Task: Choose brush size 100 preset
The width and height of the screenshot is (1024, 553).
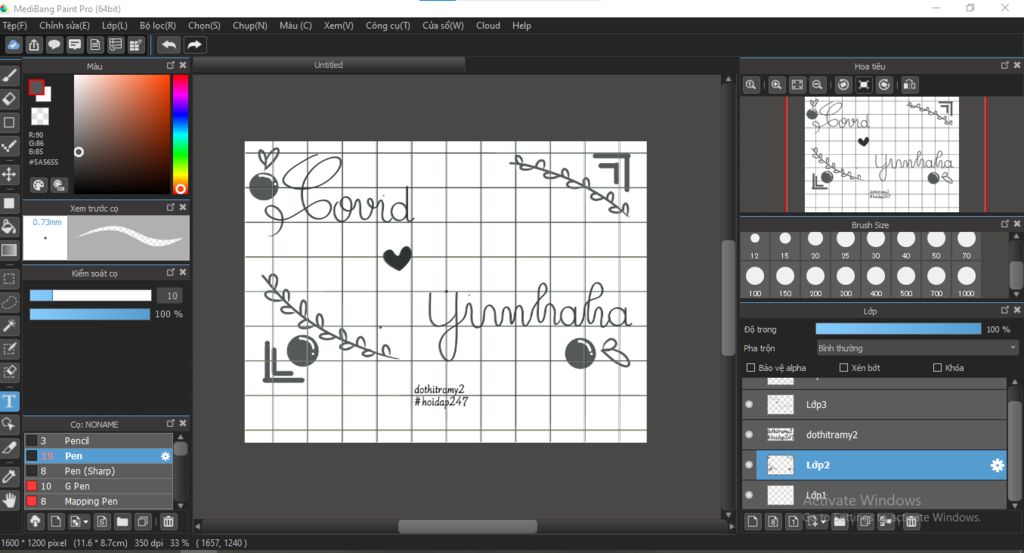Action: pyautogui.click(x=755, y=281)
